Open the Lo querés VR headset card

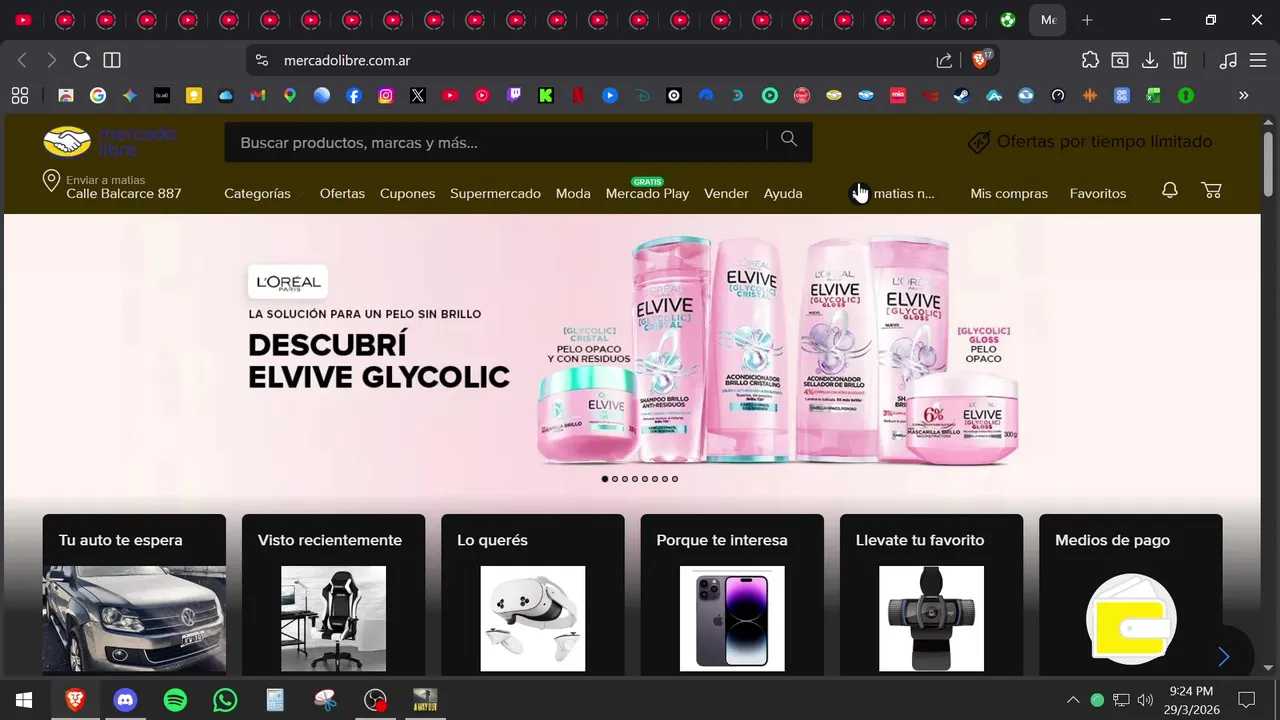(x=533, y=595)
